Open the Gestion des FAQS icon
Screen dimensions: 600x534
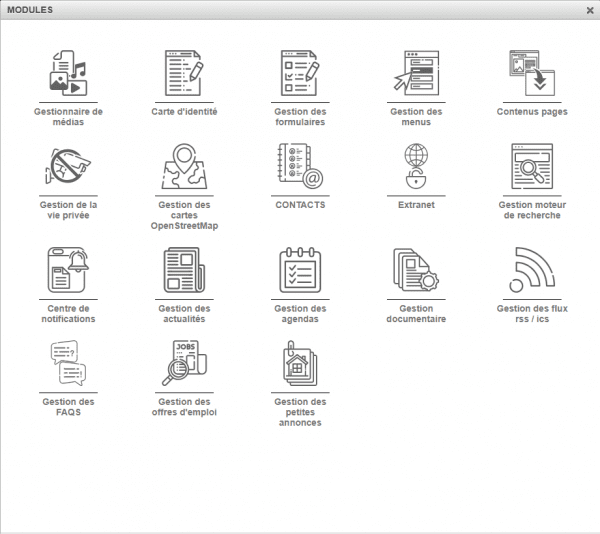pyautogui.click(x=68, y=363)
